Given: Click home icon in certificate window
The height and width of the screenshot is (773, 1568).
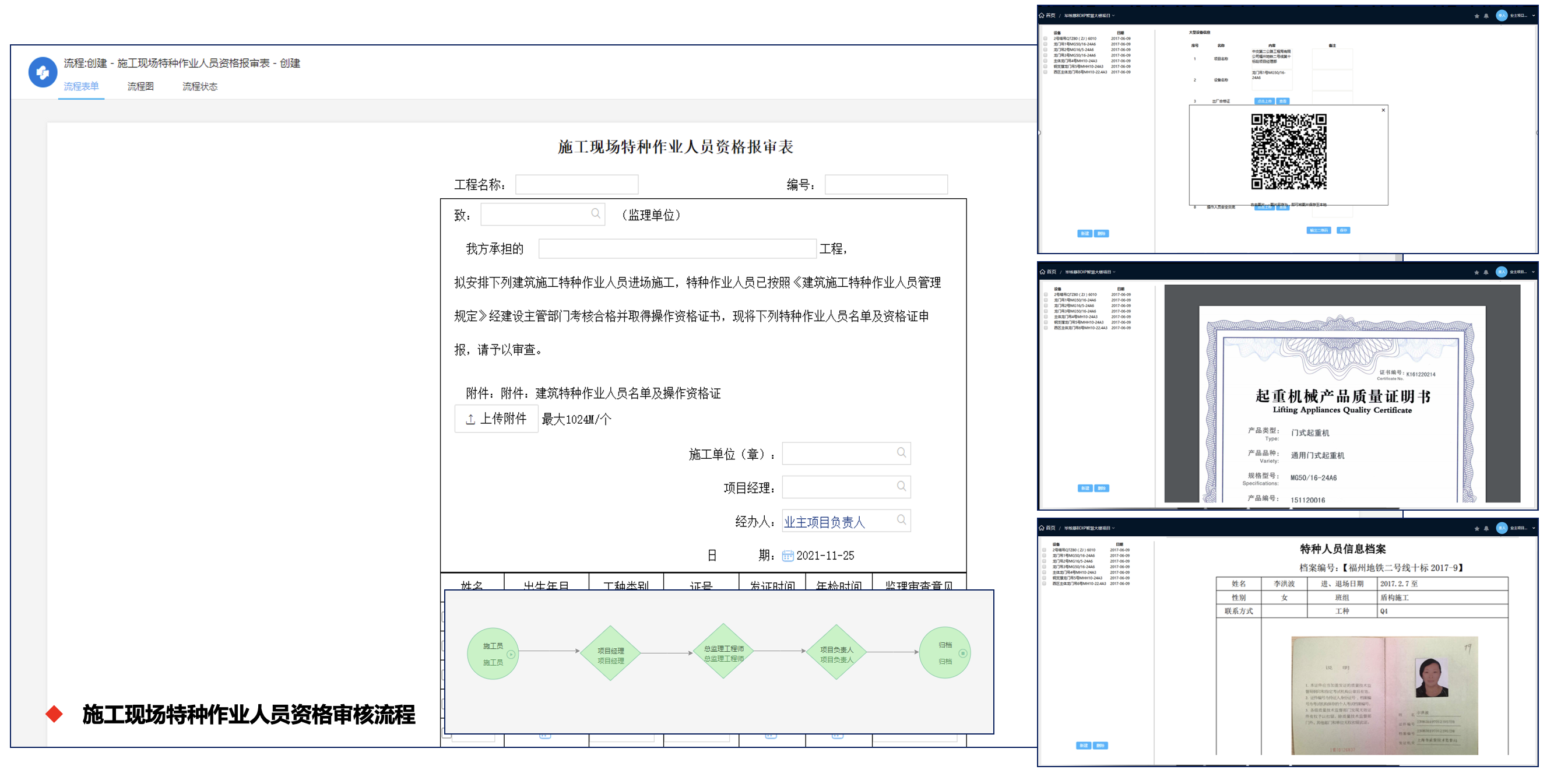Looking at the screenshot, I should (x=1042, y=272).
